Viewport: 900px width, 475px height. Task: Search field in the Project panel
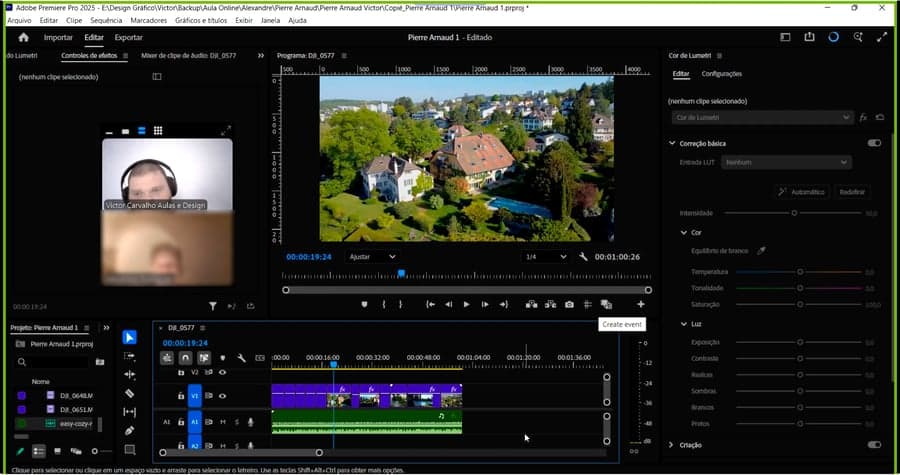[52, 362]
